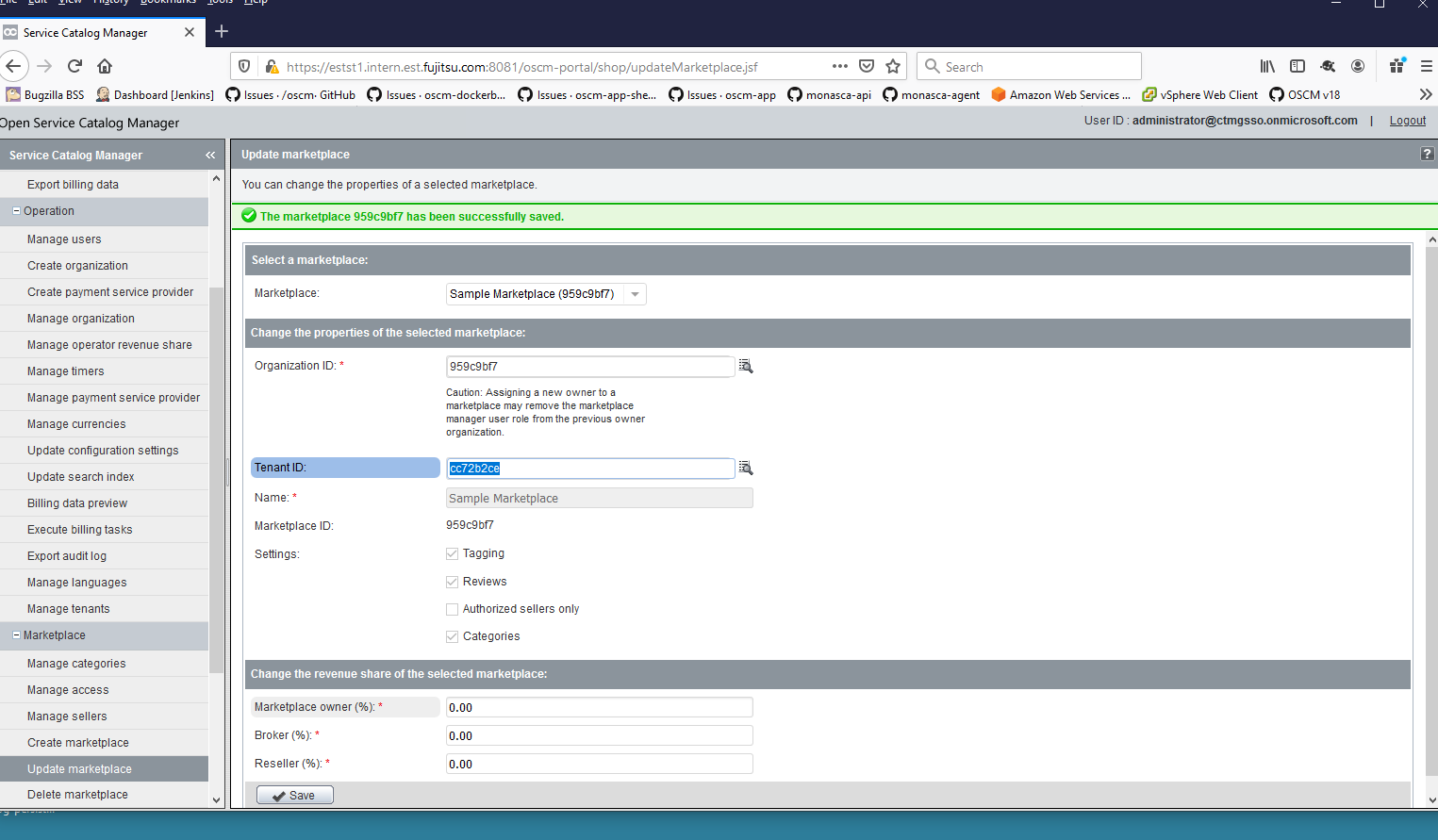The height and width of the screenshot is (840, 1438).
Task: Click the tracking protection shield in the address bar
Action: coord(244,66)
